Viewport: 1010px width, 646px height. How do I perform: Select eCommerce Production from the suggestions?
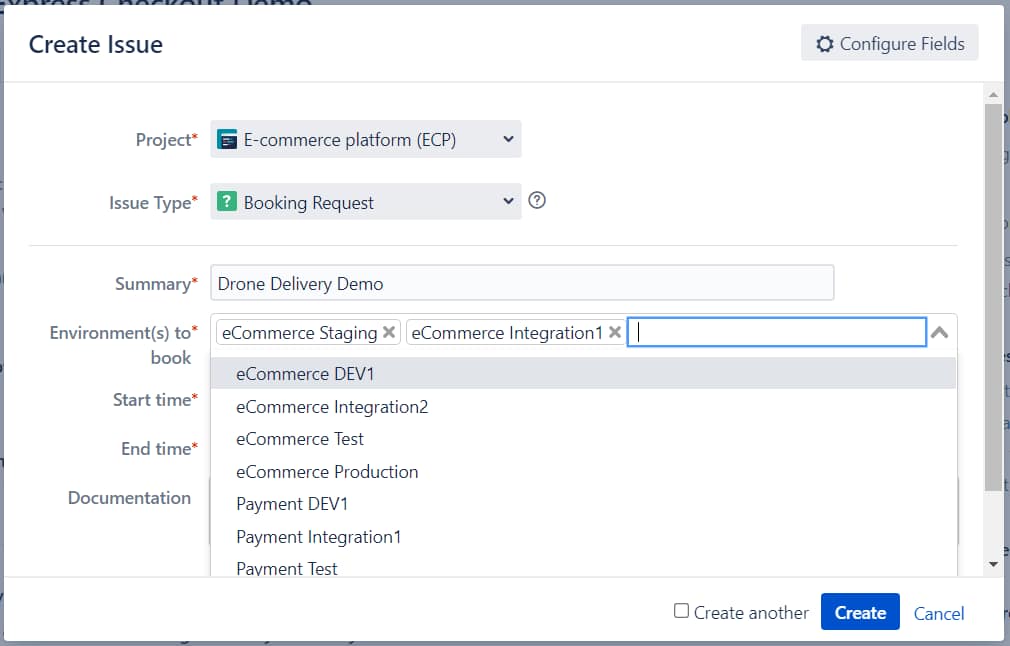coord(326,471)
